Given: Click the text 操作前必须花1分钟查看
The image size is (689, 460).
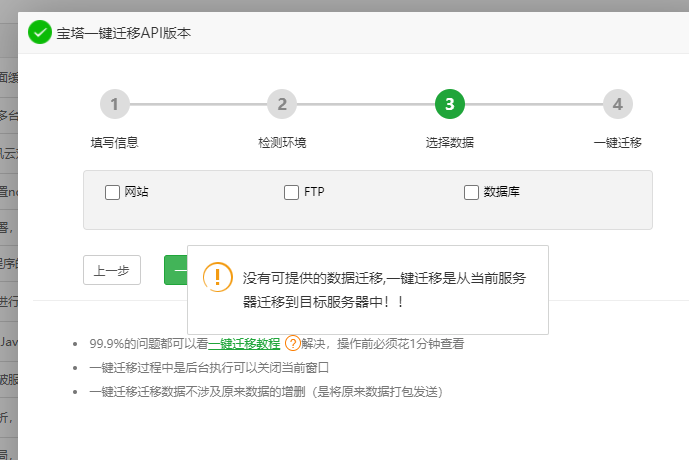Looking at the screenshot, I should pyautogui.click(x=401, y=344).
